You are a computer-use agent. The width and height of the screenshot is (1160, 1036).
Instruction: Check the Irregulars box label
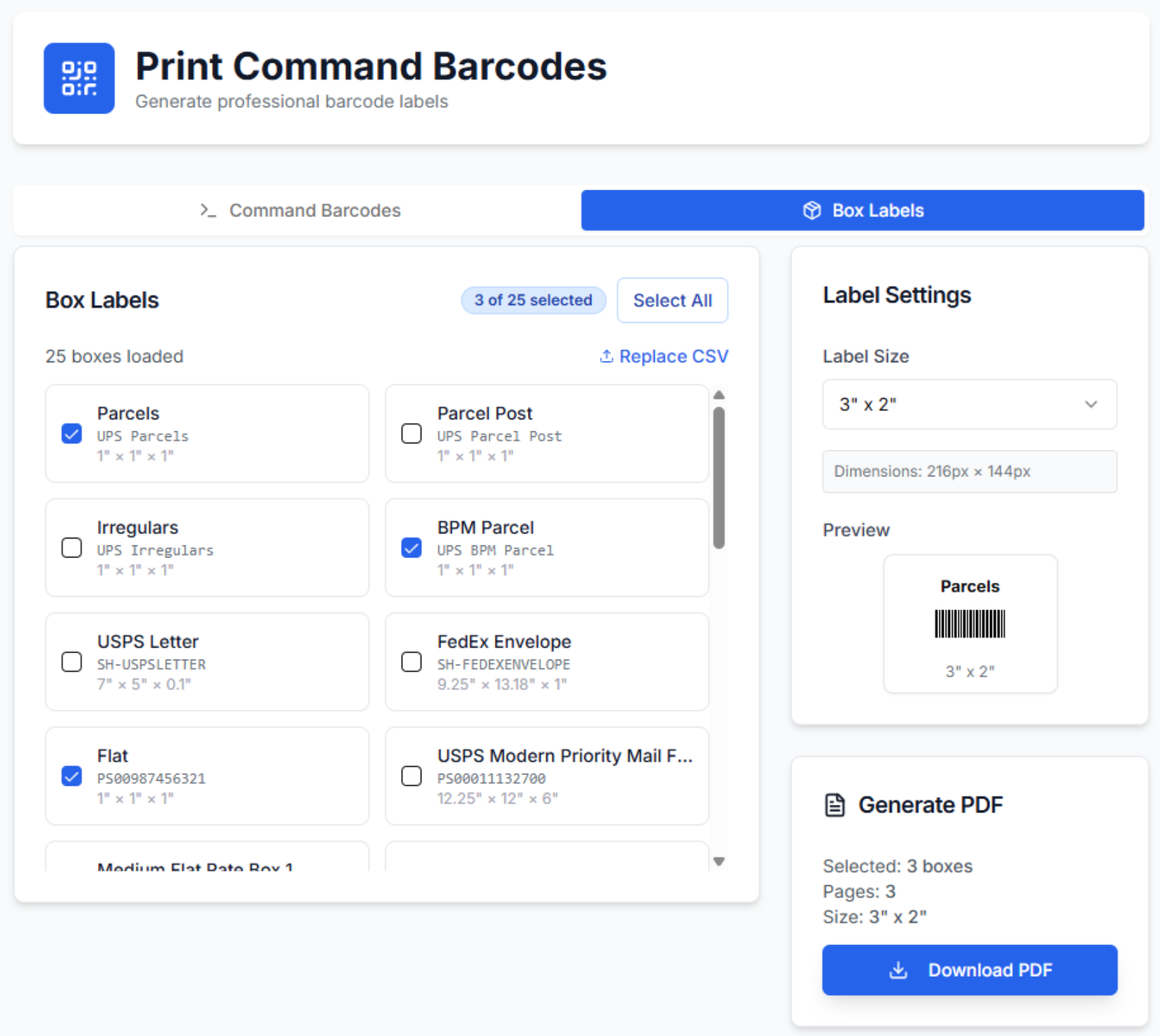pyautogui.click(x=72, y=548)
